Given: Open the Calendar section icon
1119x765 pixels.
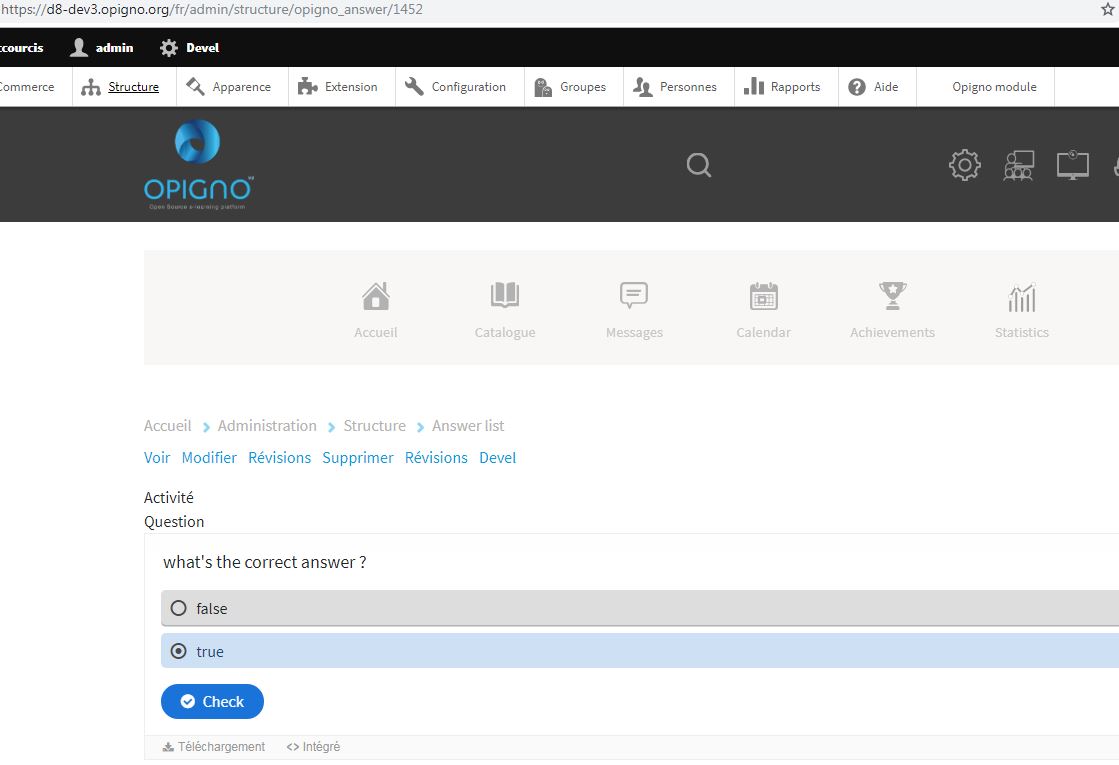Looking at the screenshot, I should [763, 295].
